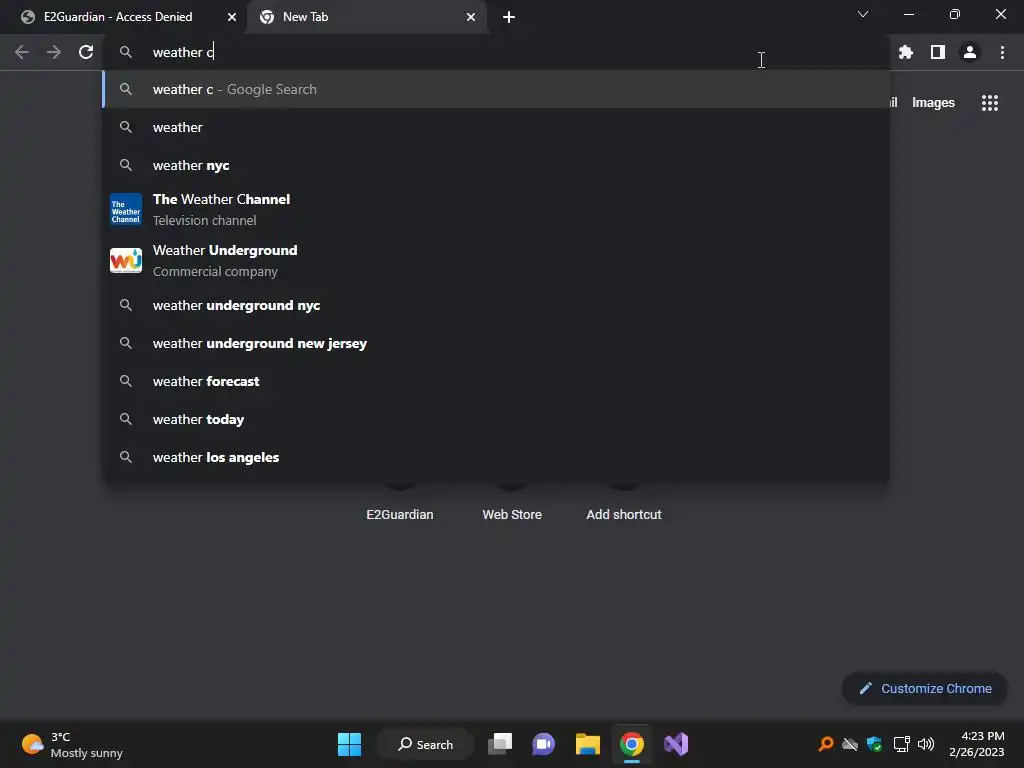
Task: Select the 'weather today' suggestion
Action: (496, 419)
